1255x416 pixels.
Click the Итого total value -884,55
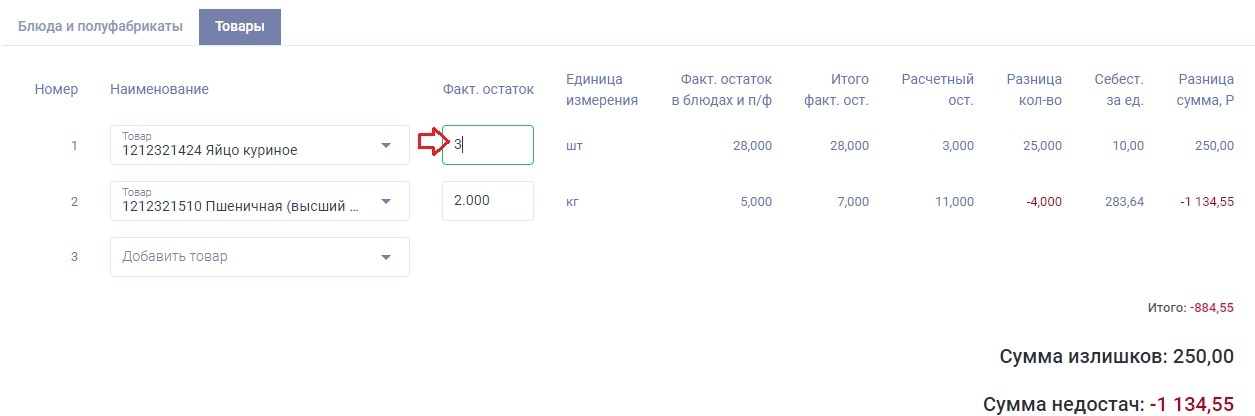tap(1212, 308)
